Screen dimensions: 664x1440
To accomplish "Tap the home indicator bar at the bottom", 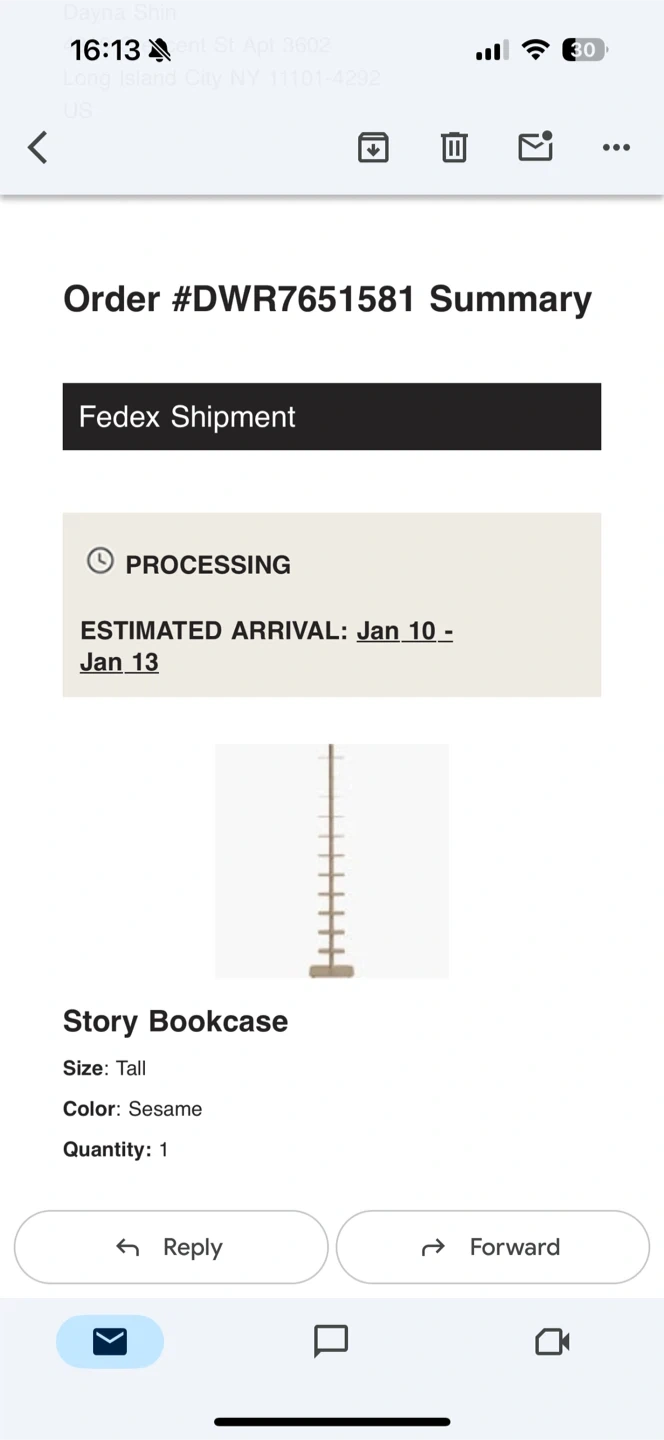I will pos(331,1421).
